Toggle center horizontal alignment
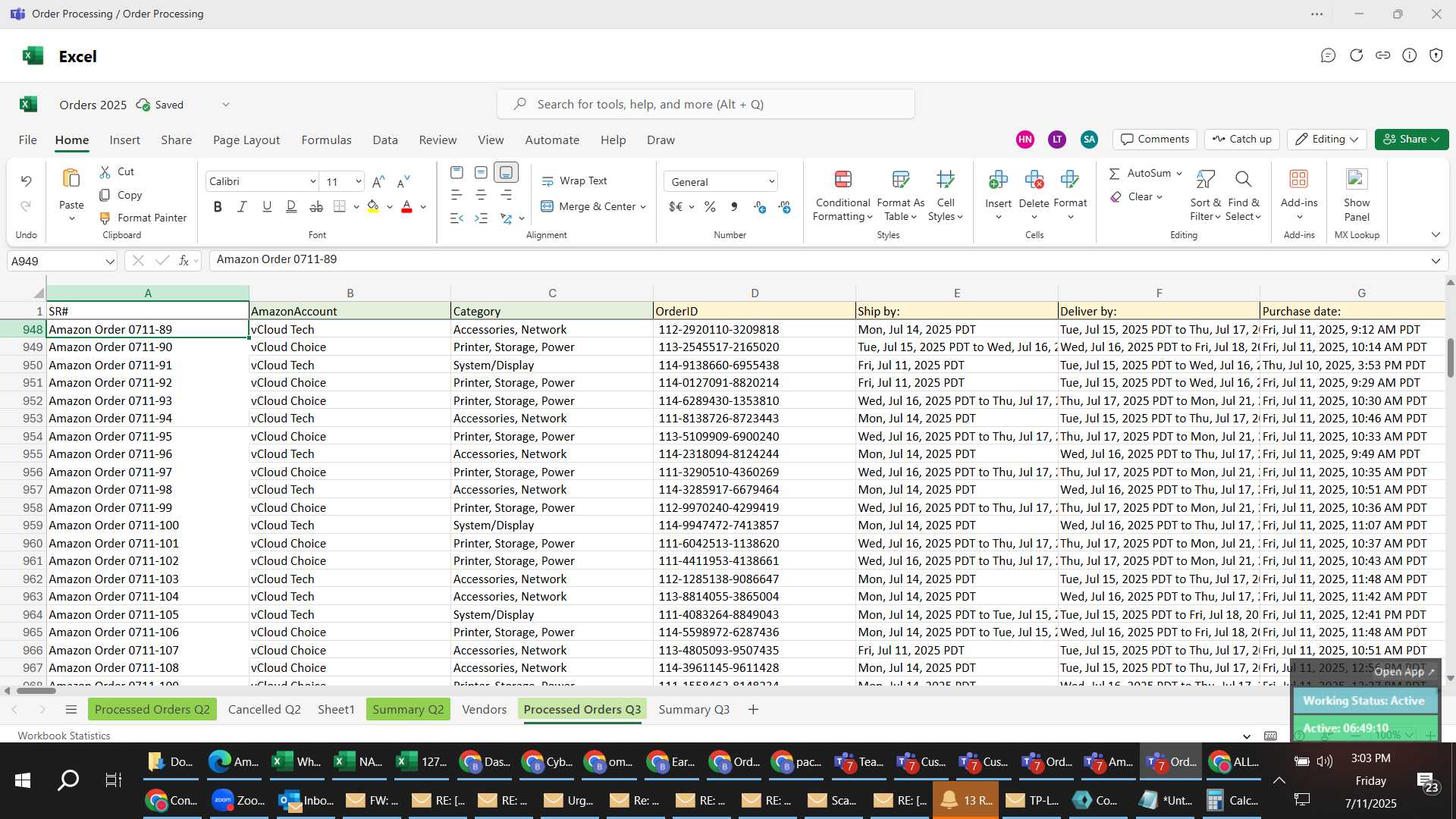The width and height of the screenshot is (1456, 819). click(x=481, y=196)
